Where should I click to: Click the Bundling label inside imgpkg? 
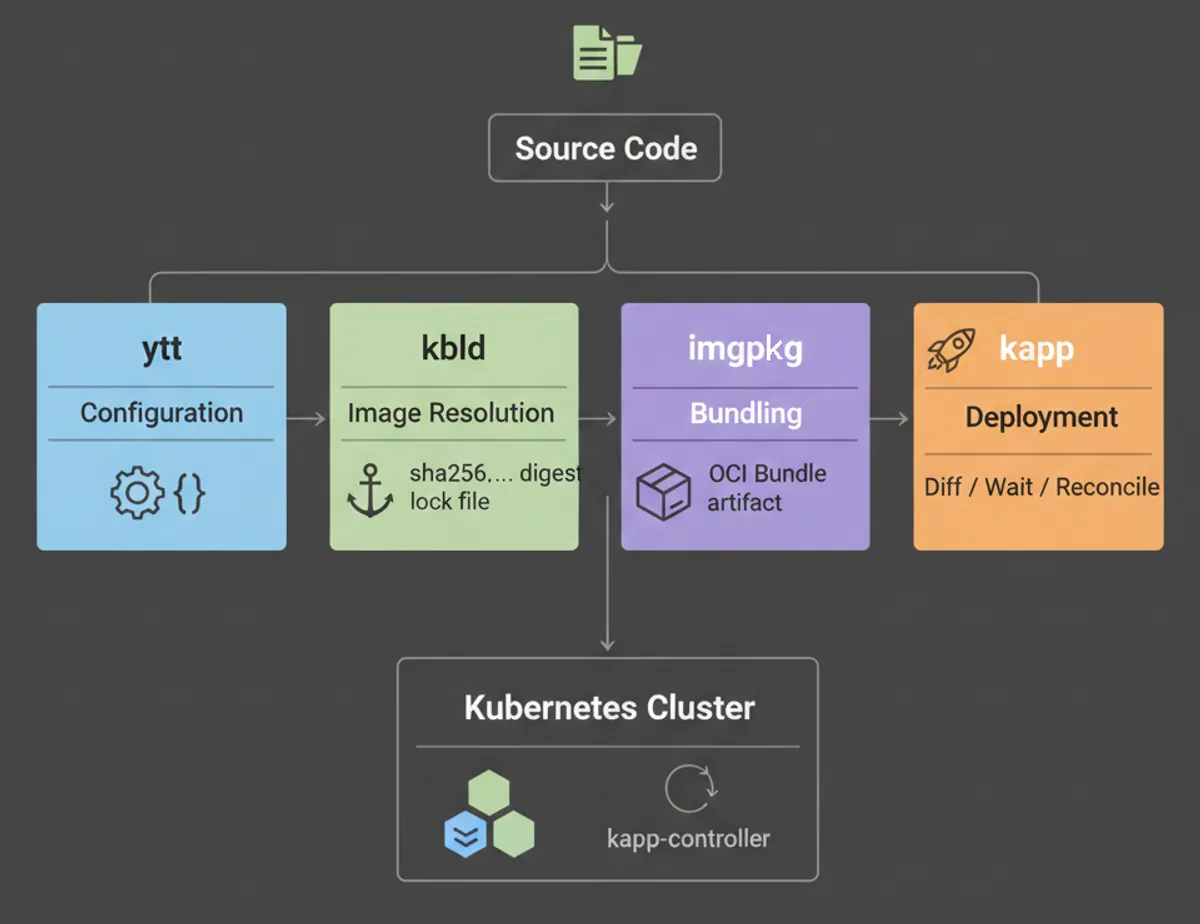[745, 414]
